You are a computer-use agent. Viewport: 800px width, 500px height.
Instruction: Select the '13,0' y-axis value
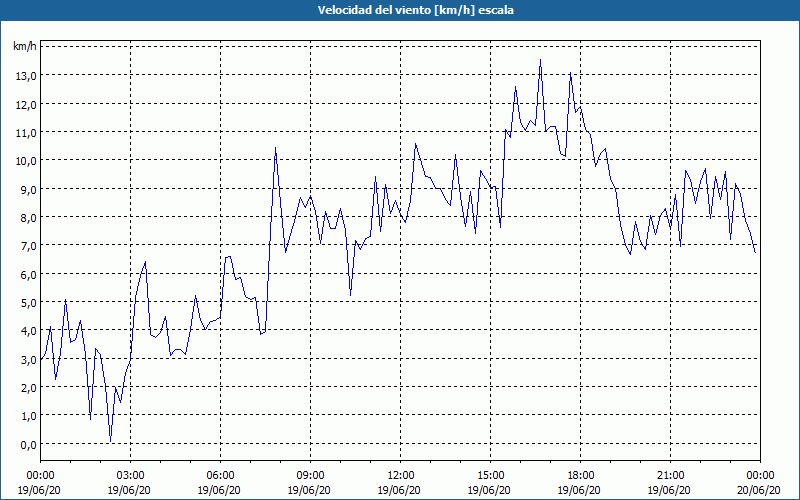tap(27, 76)
